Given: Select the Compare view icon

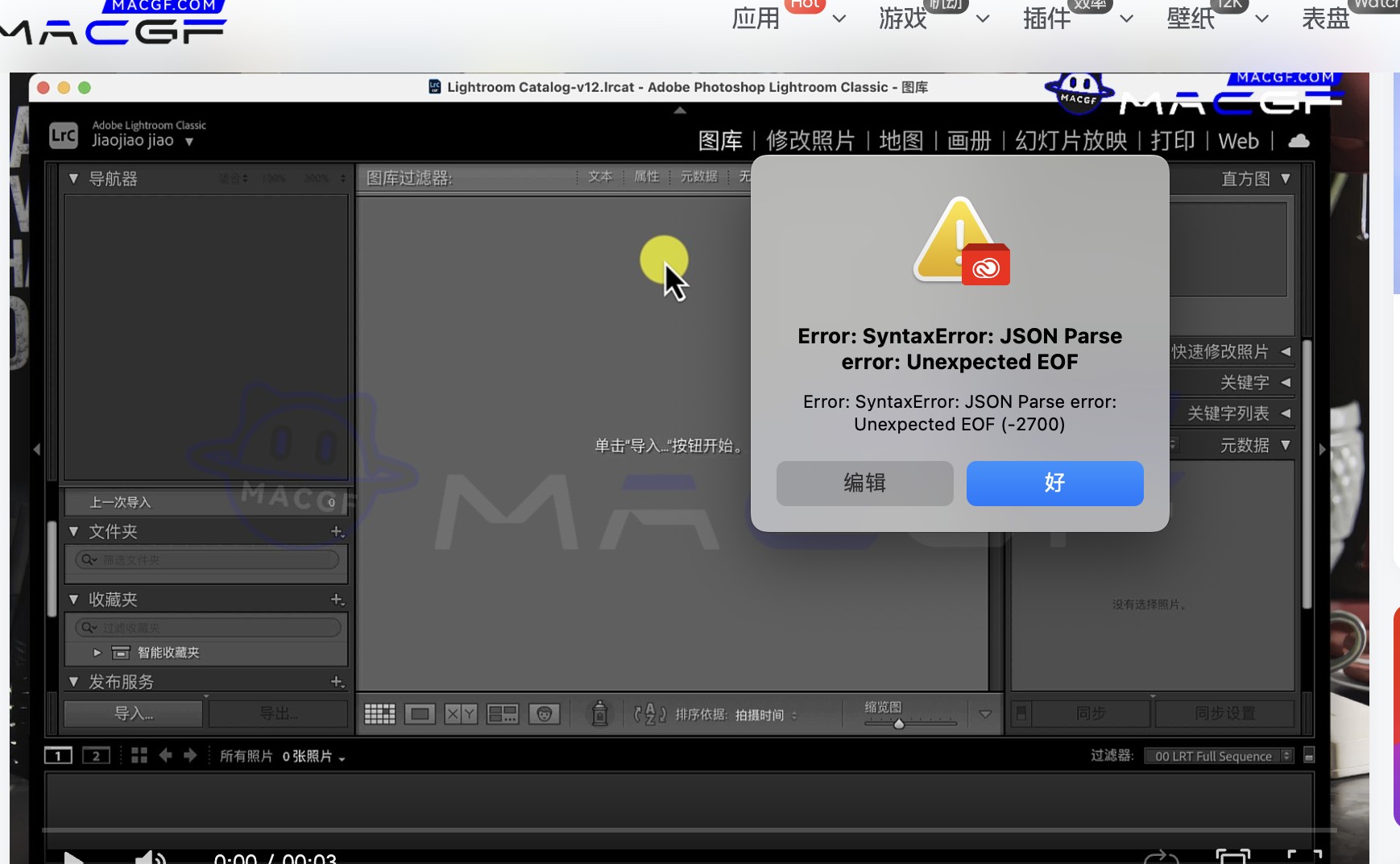Looking at the screenshot, I should [x=461, y=712].
